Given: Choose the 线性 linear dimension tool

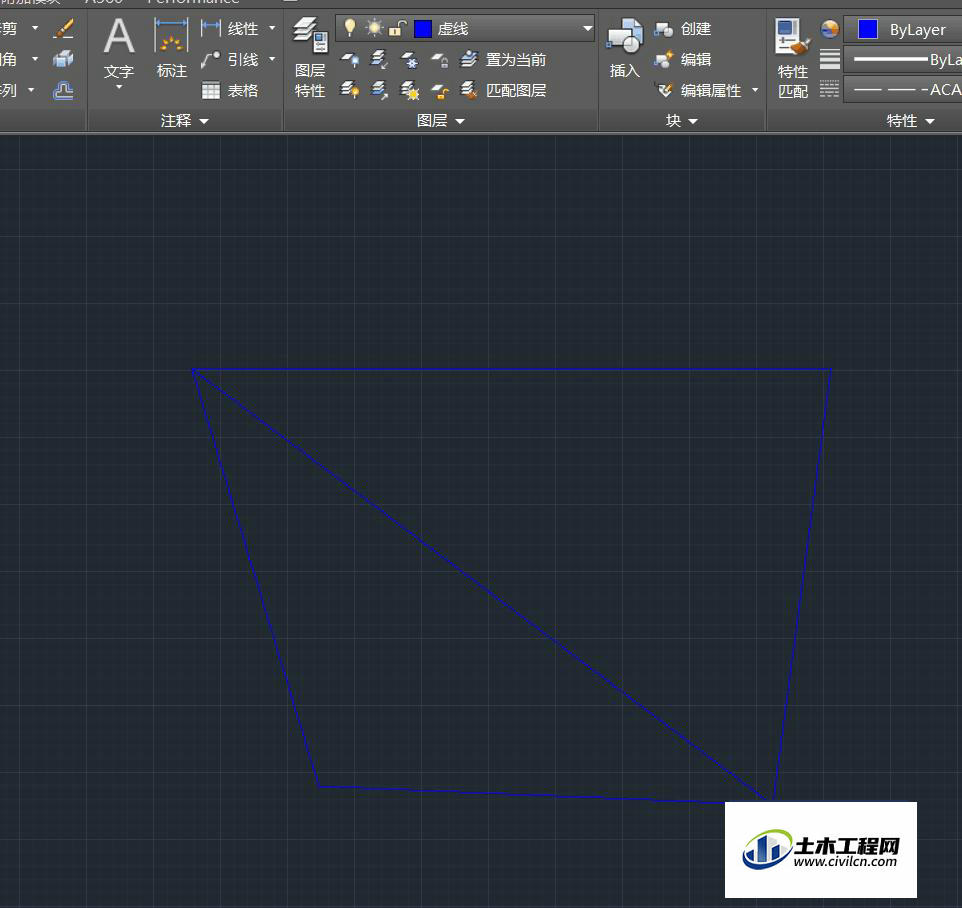Looking at the screenshot, I should pyautogui.click(x=230, y=28).
